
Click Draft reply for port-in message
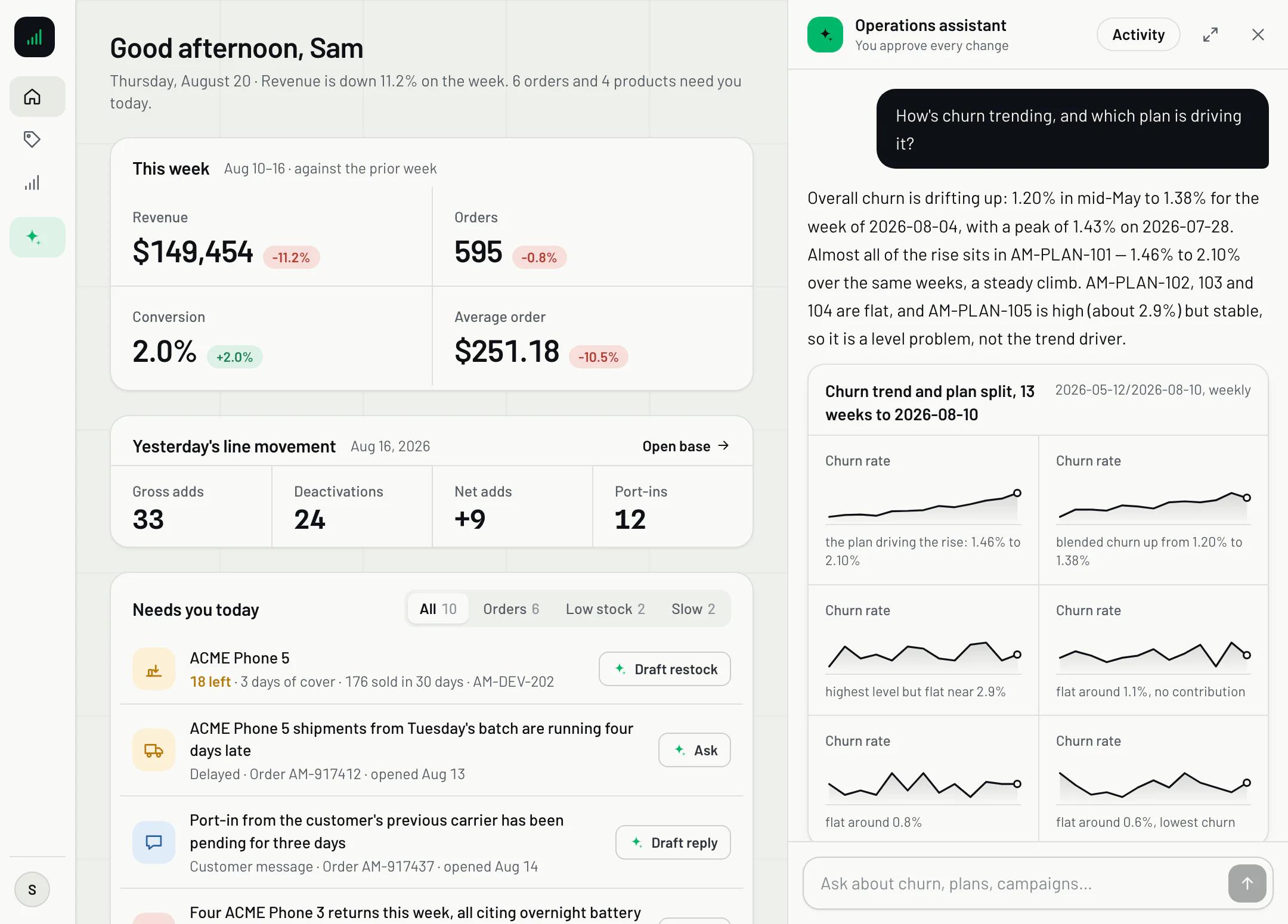673,842
